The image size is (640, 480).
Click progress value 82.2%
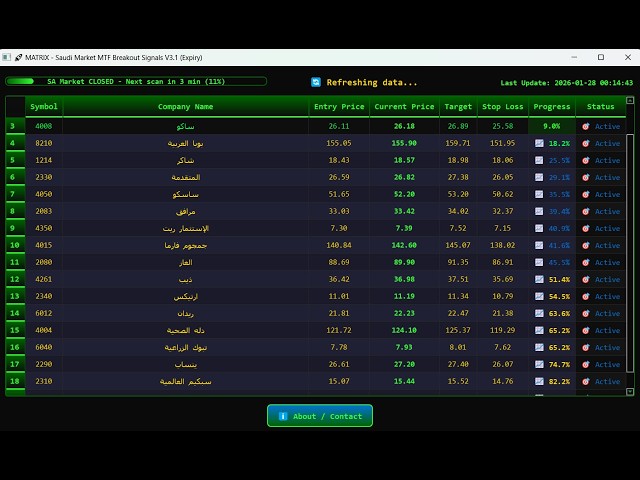(559, 382)
